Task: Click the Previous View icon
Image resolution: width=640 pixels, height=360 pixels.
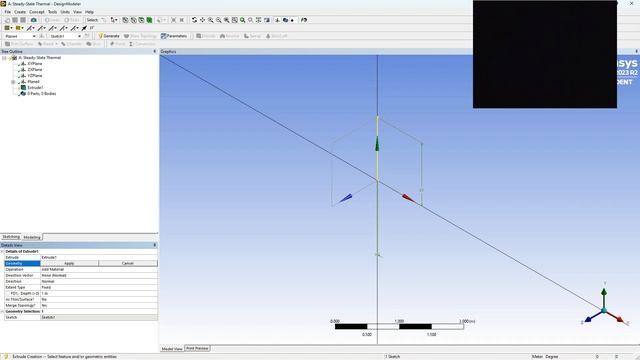Action: [243, 20]
